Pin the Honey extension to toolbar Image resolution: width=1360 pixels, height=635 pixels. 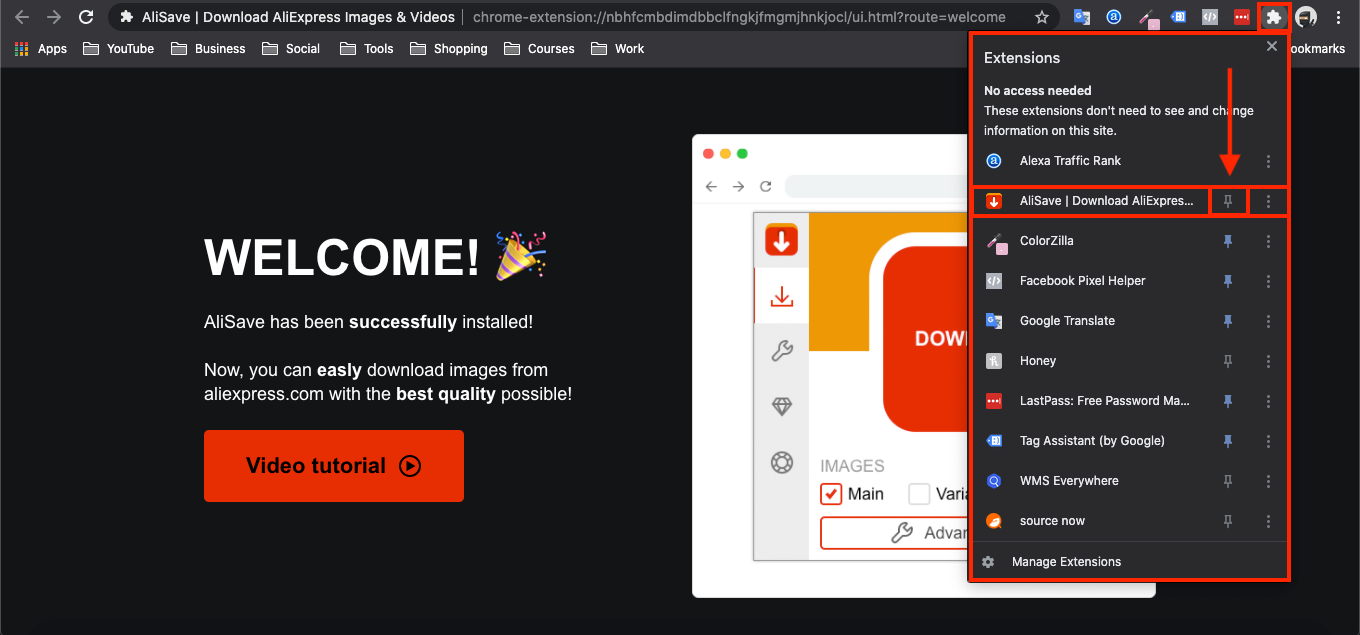coord(1229,361)
